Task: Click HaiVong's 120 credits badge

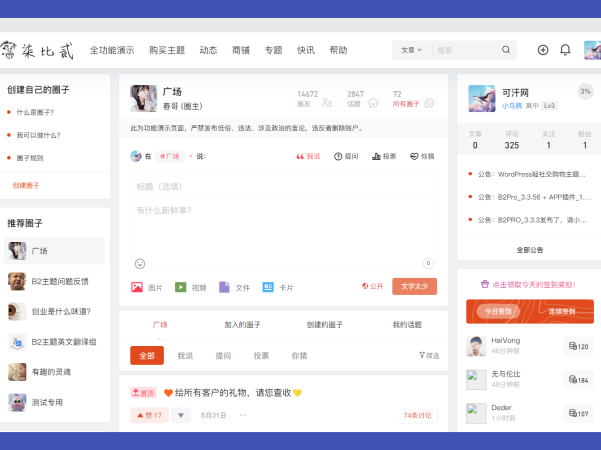Action: (578, 346)
